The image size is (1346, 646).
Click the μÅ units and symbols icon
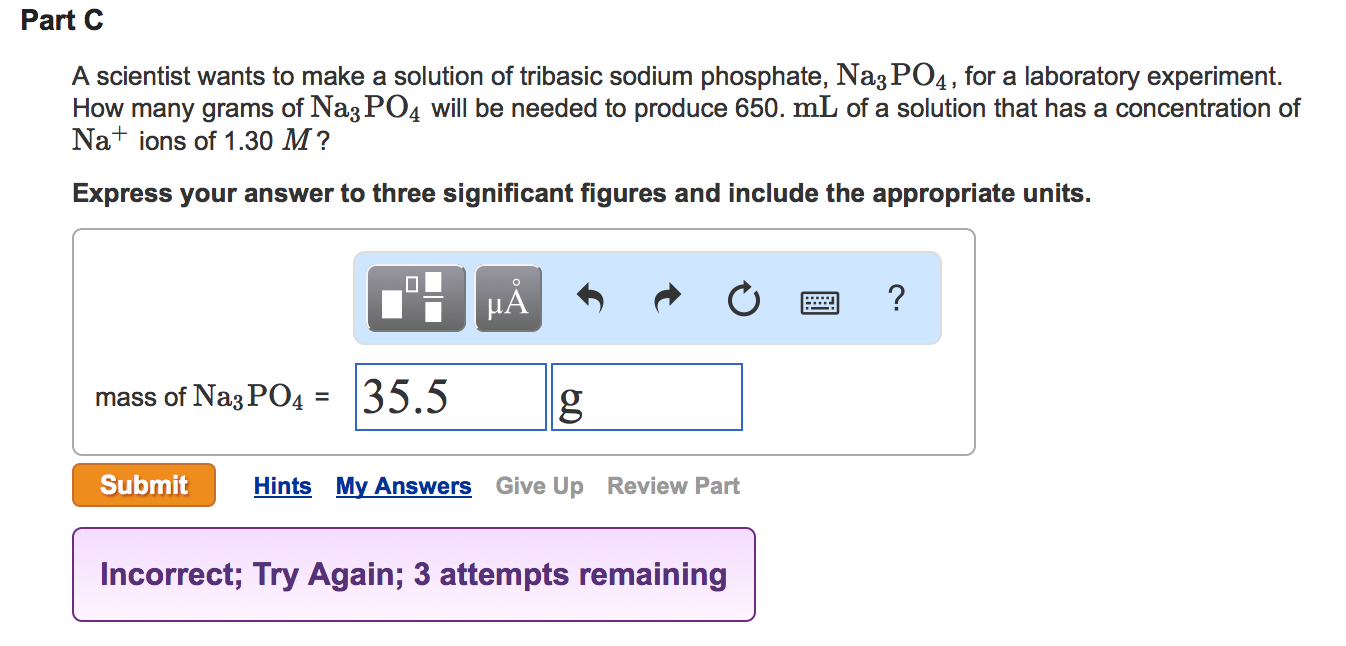tap(508, 297)
